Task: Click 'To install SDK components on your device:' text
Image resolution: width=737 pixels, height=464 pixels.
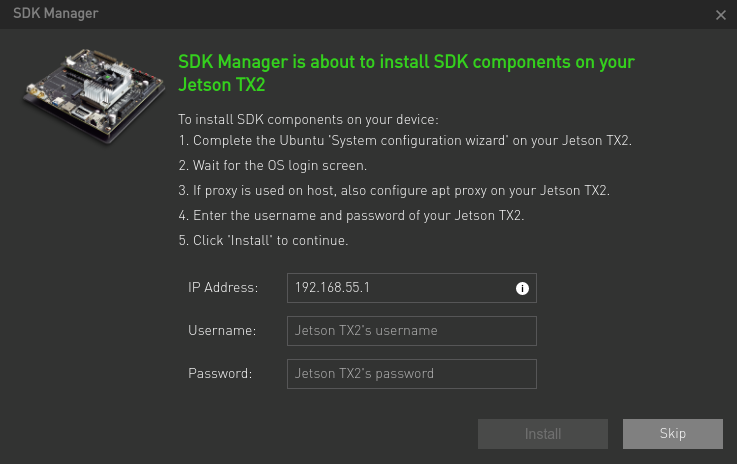Action: tap(308, 119)
